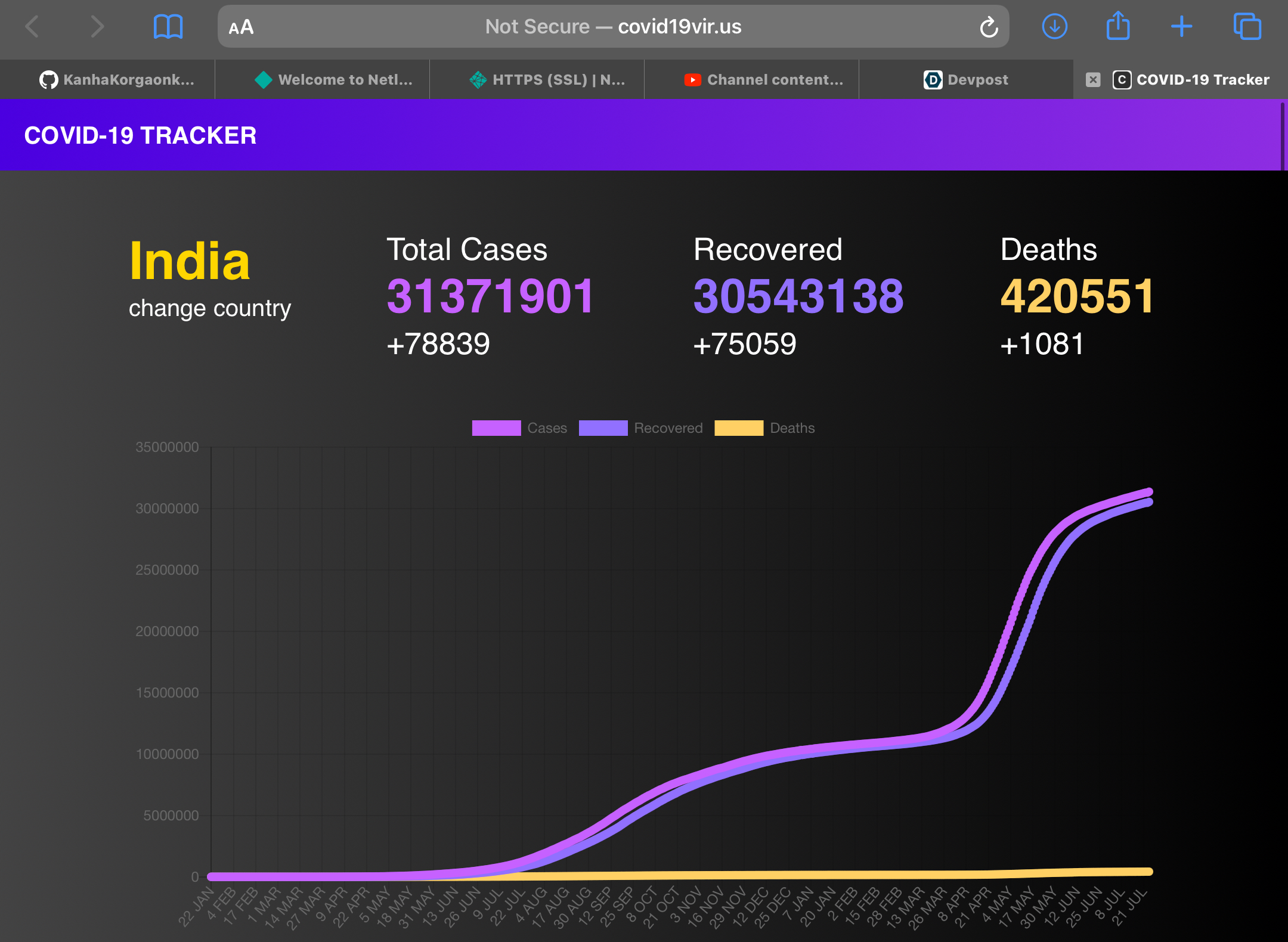Image resolution: width=1288 pixels, height=942 pixels.
Task: Click the change country link
Action: 210,308
